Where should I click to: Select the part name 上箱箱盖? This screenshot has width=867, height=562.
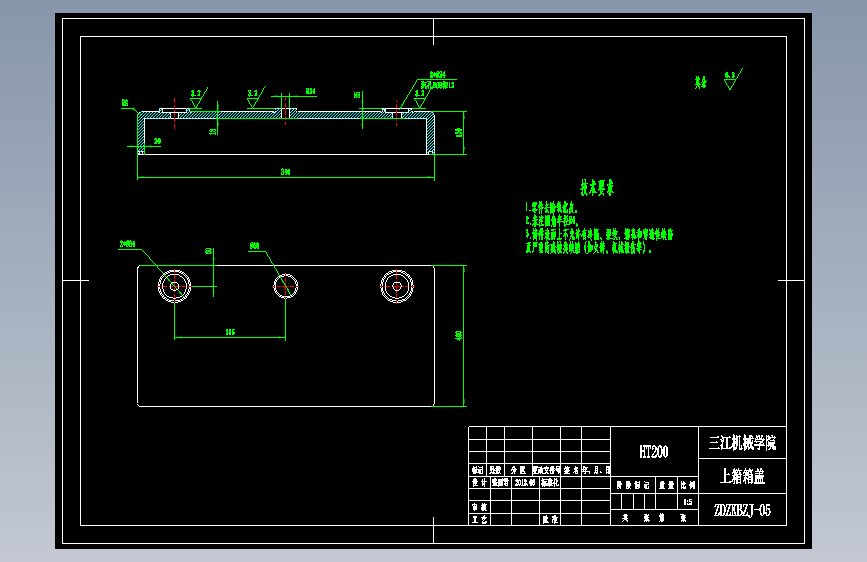(742, 476)
